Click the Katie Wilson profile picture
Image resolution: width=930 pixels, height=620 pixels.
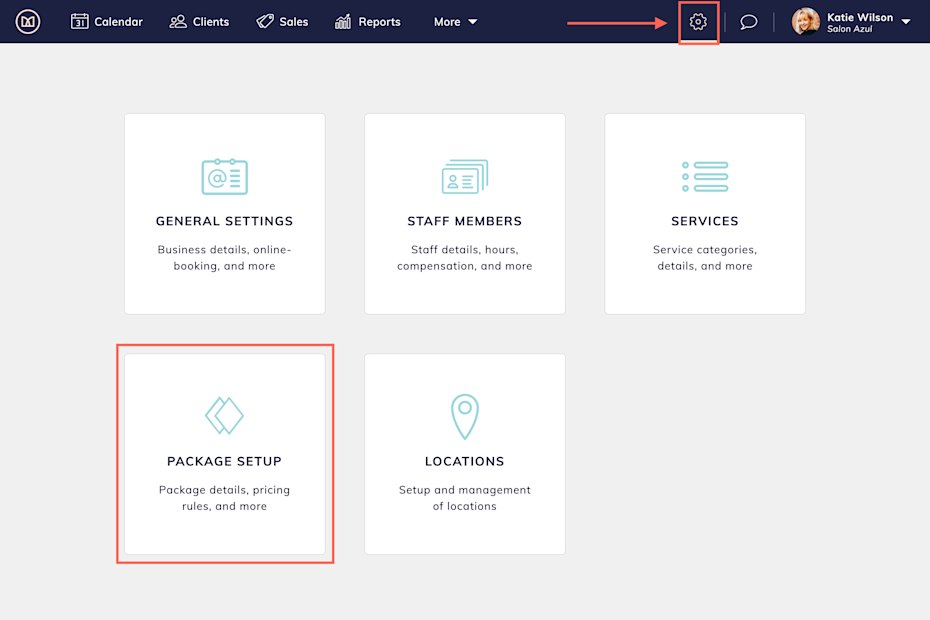(x=805, y=21)
